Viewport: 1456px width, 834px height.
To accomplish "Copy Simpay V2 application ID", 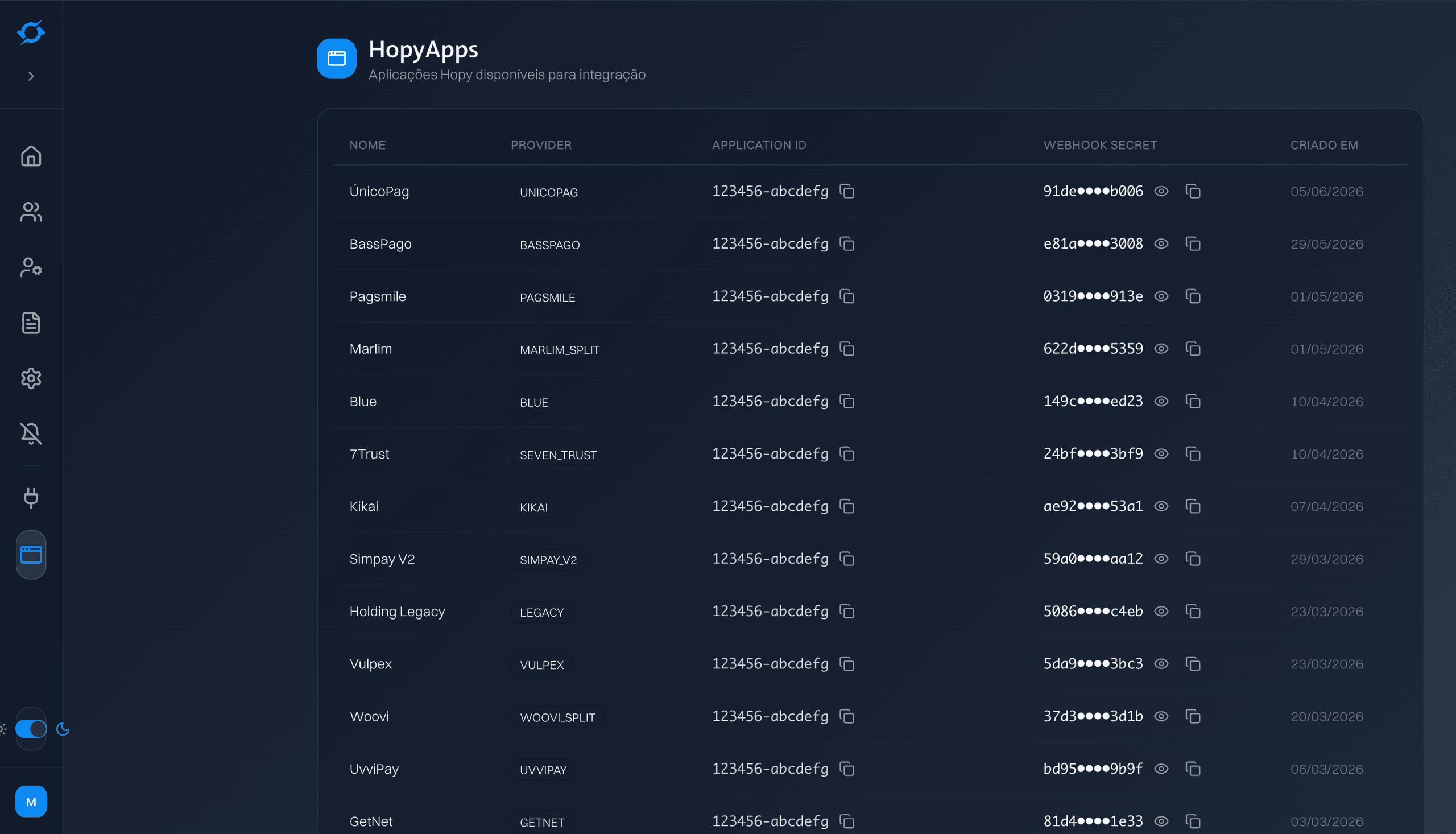I will [x=847, y=559].
